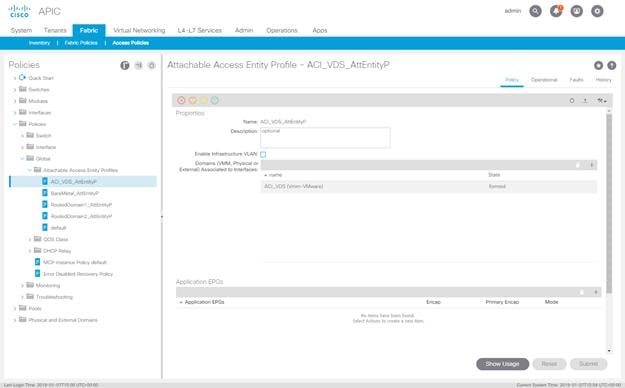Select the ACI_VDS (Vmm-VMware) domain row
The width and height of the screenshot is (625, 388).
(428, 186)
